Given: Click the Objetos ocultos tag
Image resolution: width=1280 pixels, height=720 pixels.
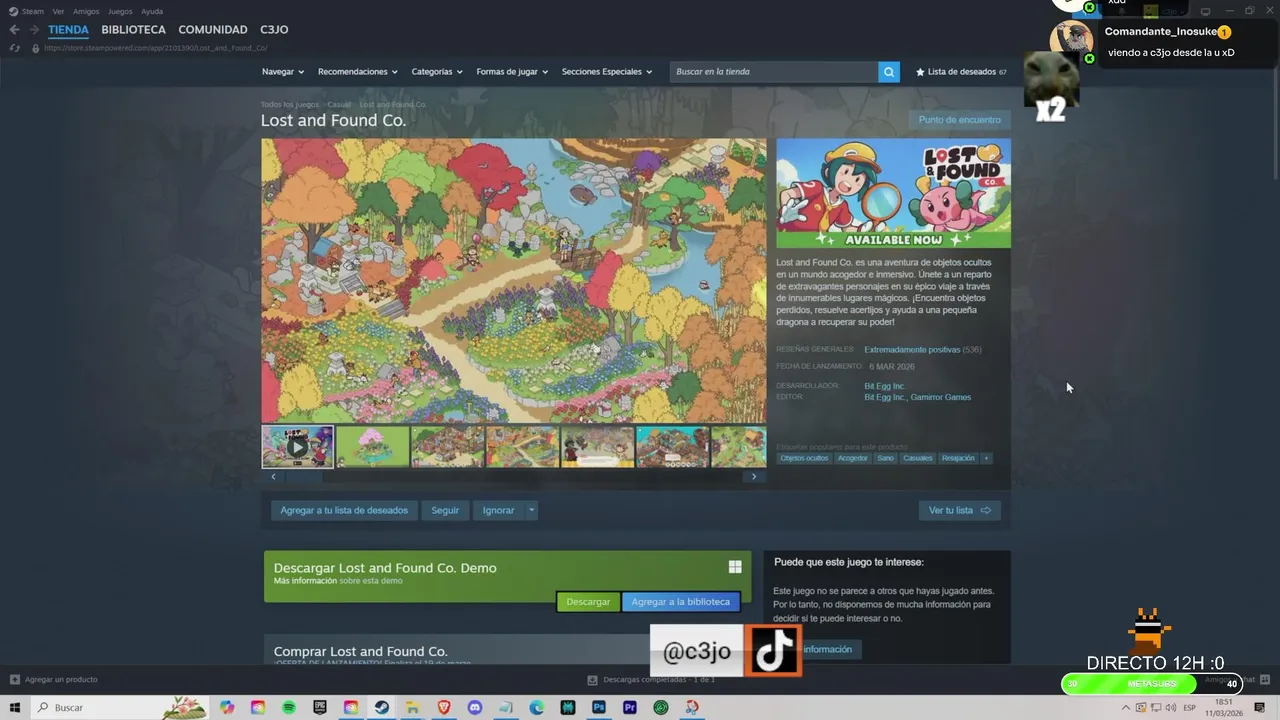Looking at the screenshot, I should (804, 458).
